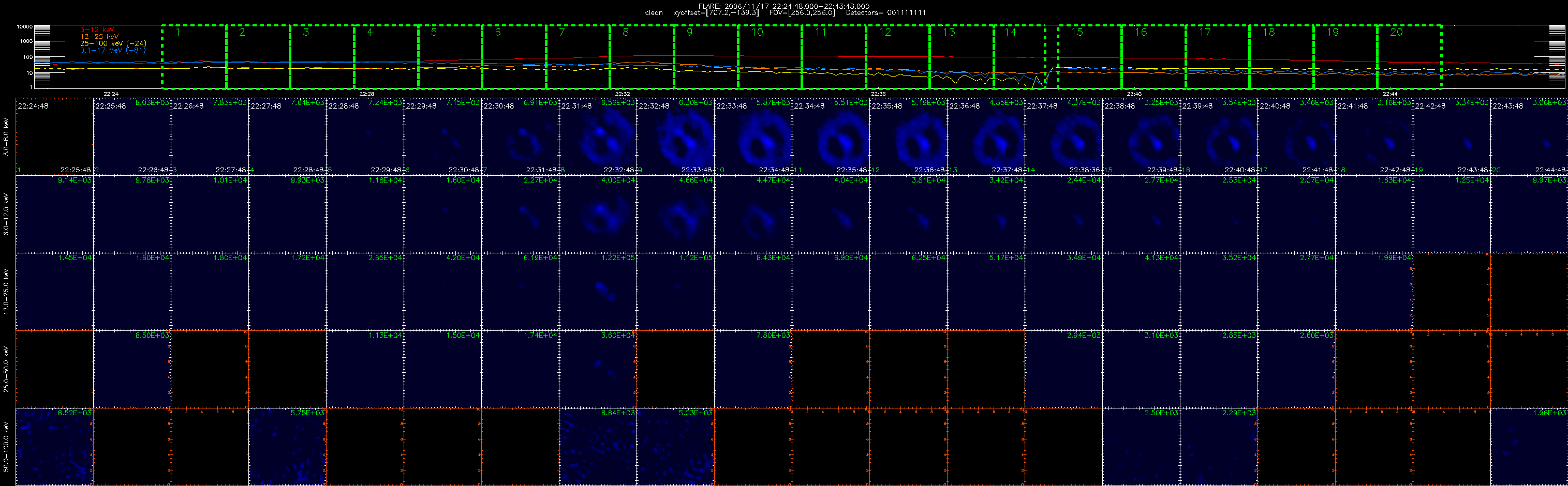Viewport: 1568px width, 486px height.
Task: Select first 6.0-12.0 keV panel labeled 9.14E+03
Action: 54,214
